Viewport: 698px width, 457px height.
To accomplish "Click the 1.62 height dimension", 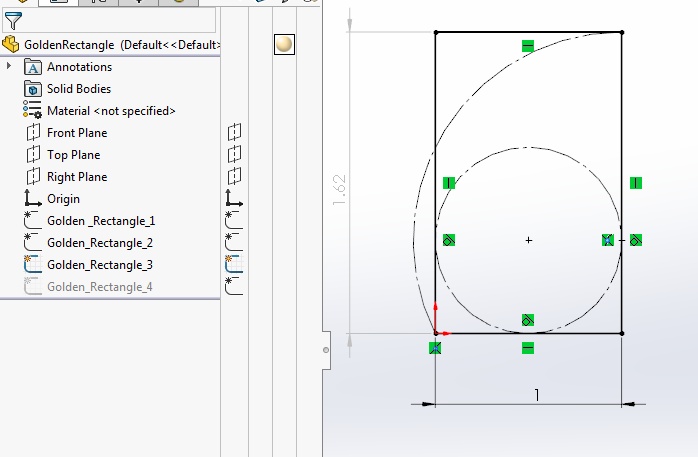I will point(339,190).
